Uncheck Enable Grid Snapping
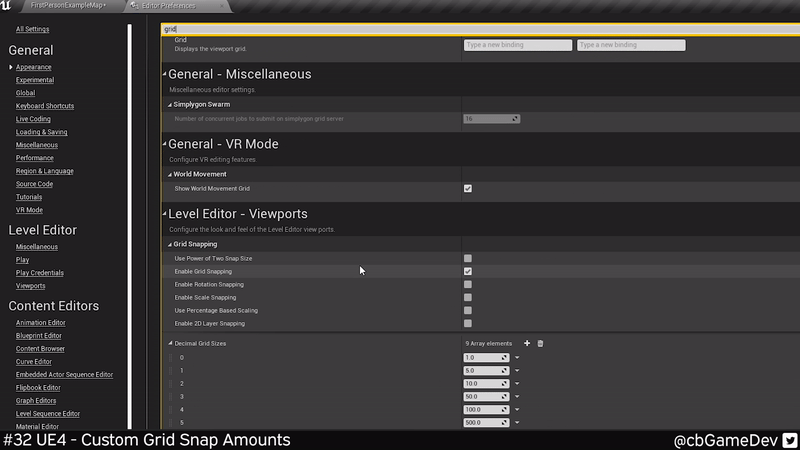 (468, 271)
